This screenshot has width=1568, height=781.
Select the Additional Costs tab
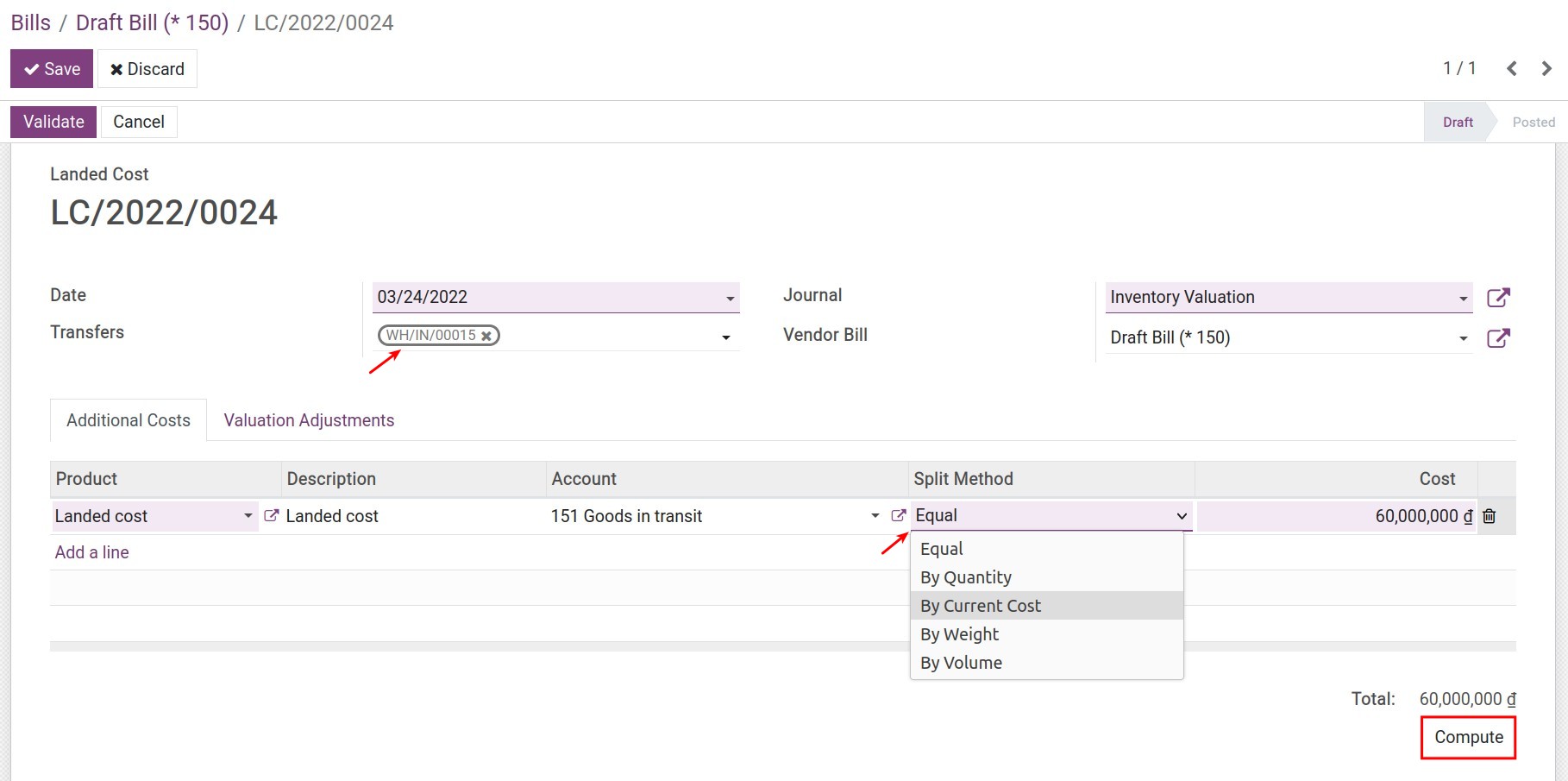[x=128, y=420]
